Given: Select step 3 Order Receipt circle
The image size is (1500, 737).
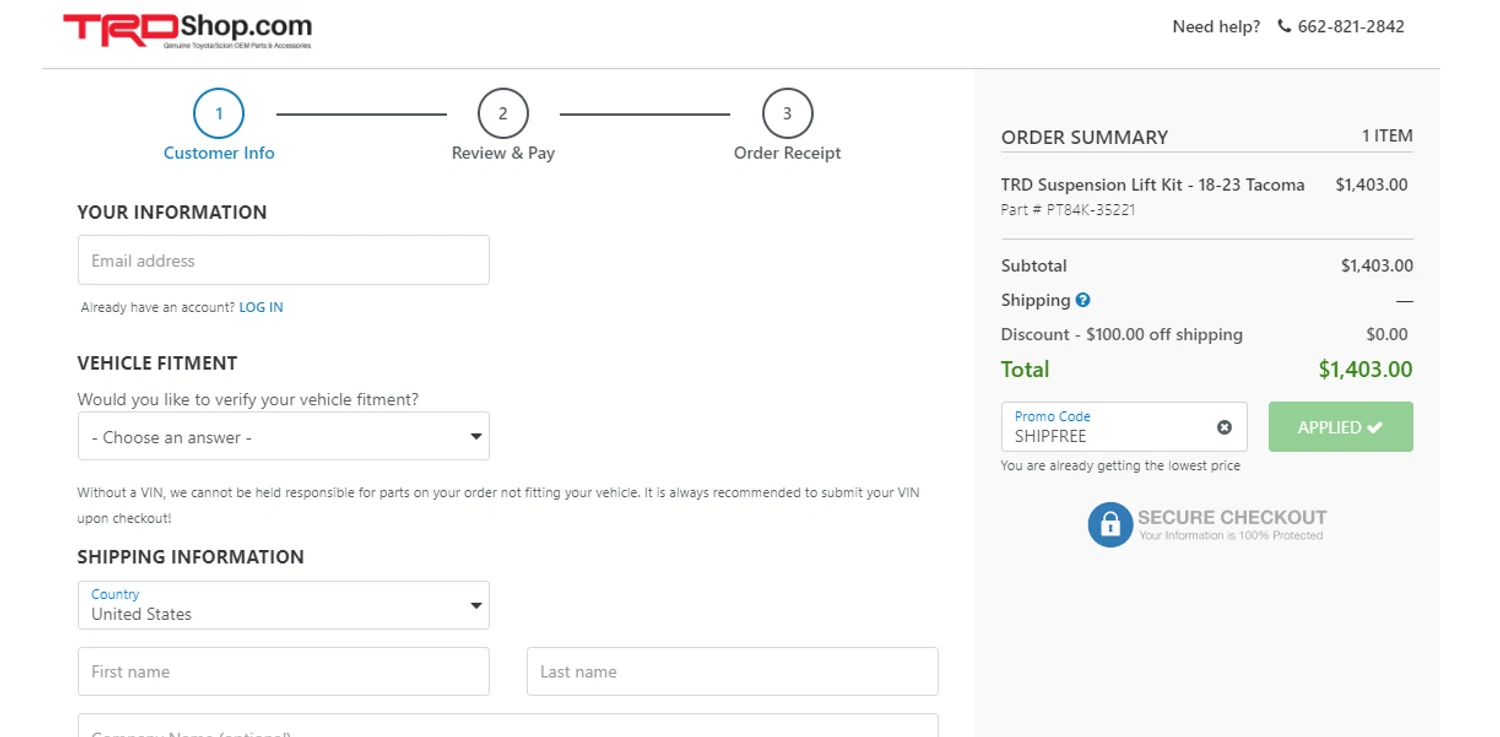Looking at the screenshot, I should point(787,114).
